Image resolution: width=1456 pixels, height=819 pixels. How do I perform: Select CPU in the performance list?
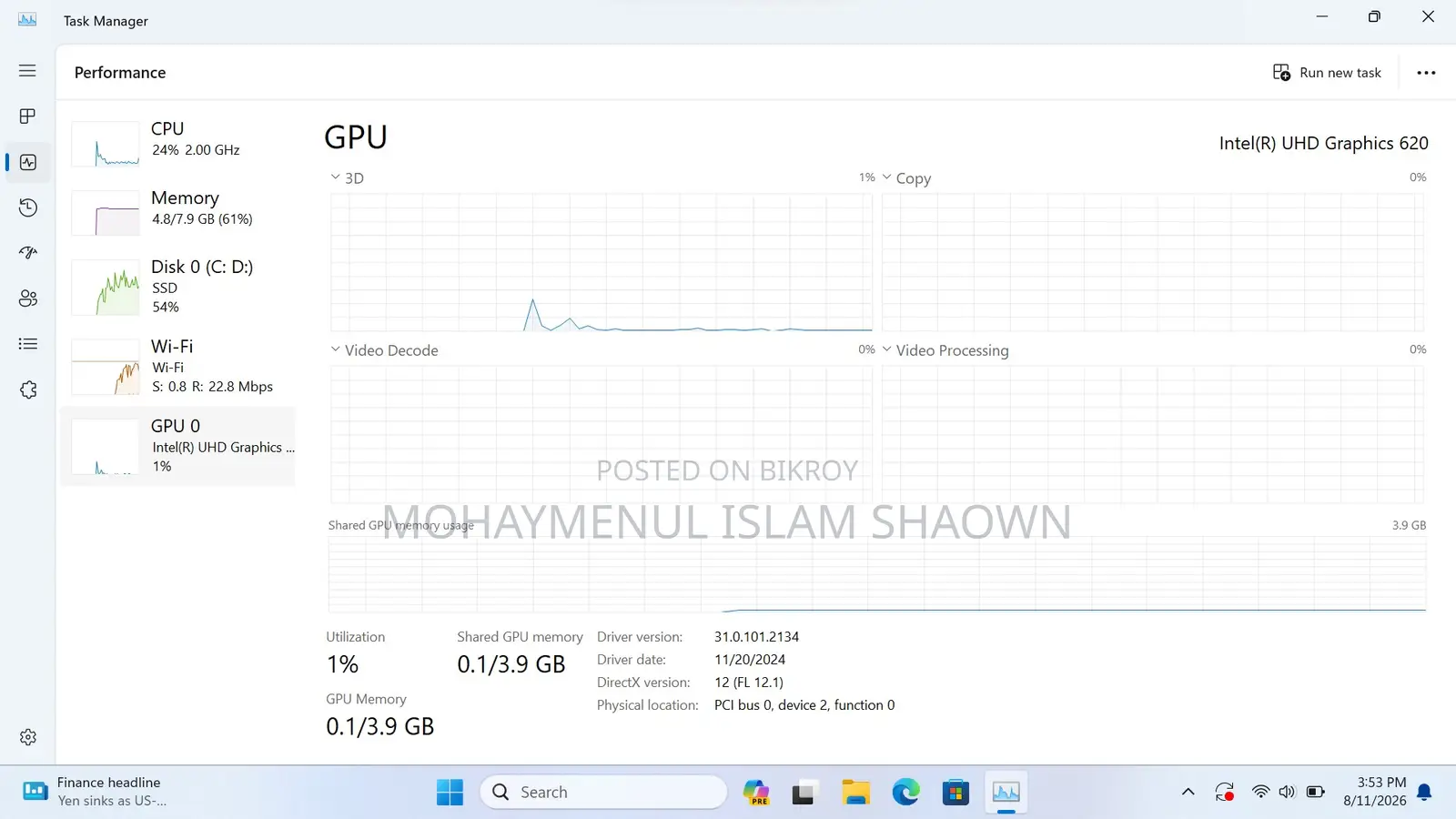click(x=178, y=143)
